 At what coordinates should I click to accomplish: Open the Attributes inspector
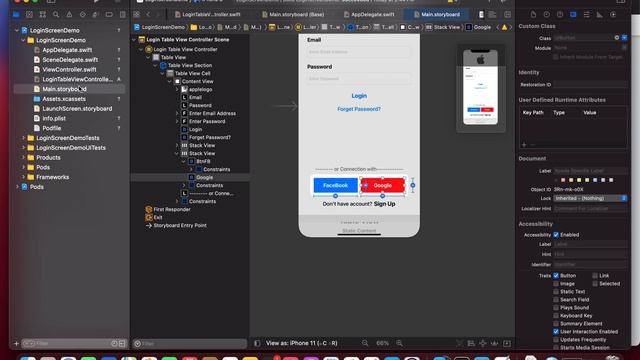click(587, 14)
